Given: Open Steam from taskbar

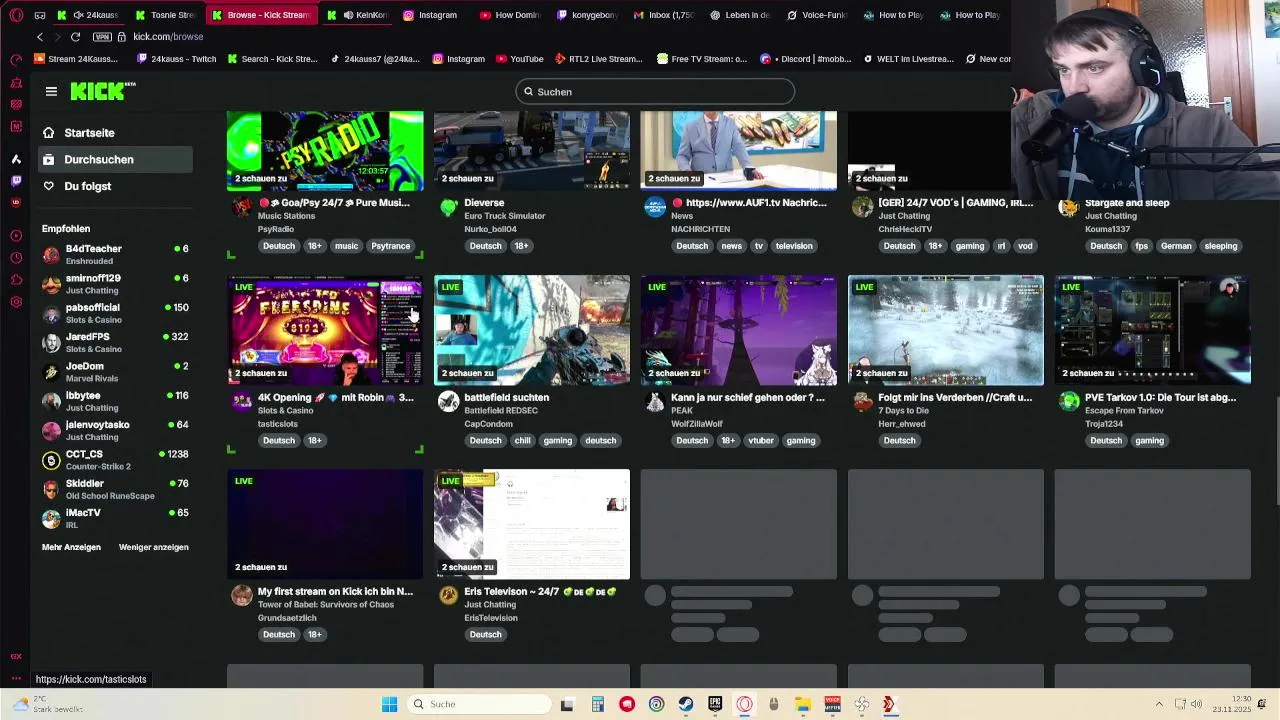Looking at the screenshot, I should coord(685,704).
